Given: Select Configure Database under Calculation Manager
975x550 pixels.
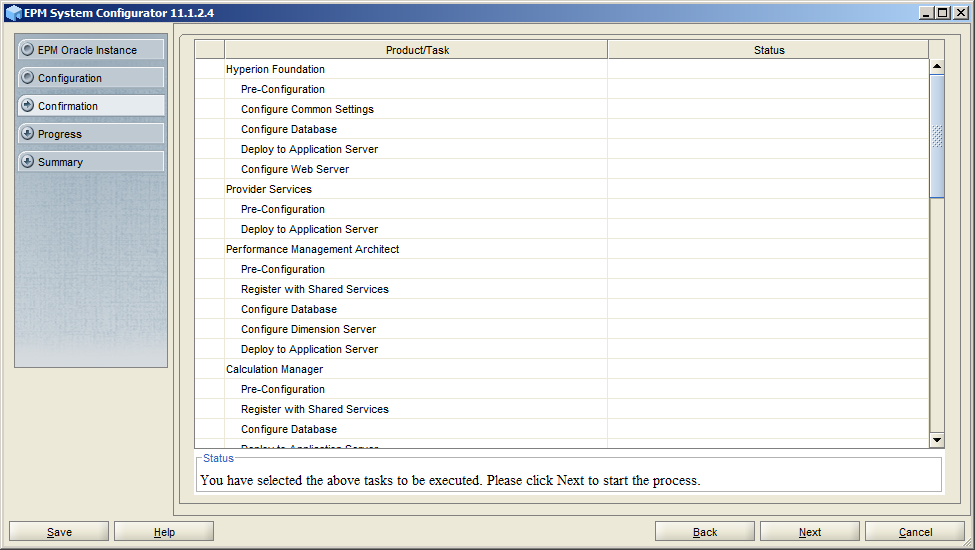Looking at the screenshot, I should pos(562,429).
